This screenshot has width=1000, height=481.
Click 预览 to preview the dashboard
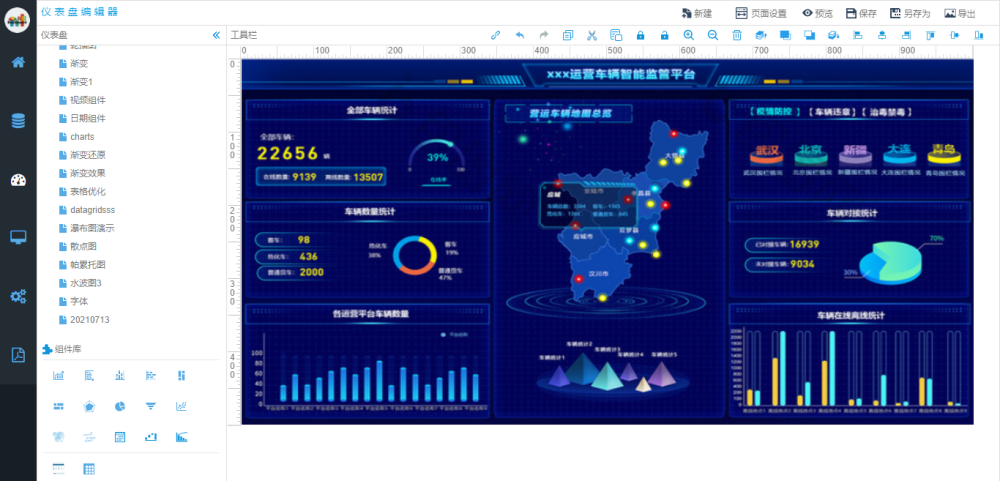pos(817,13)
